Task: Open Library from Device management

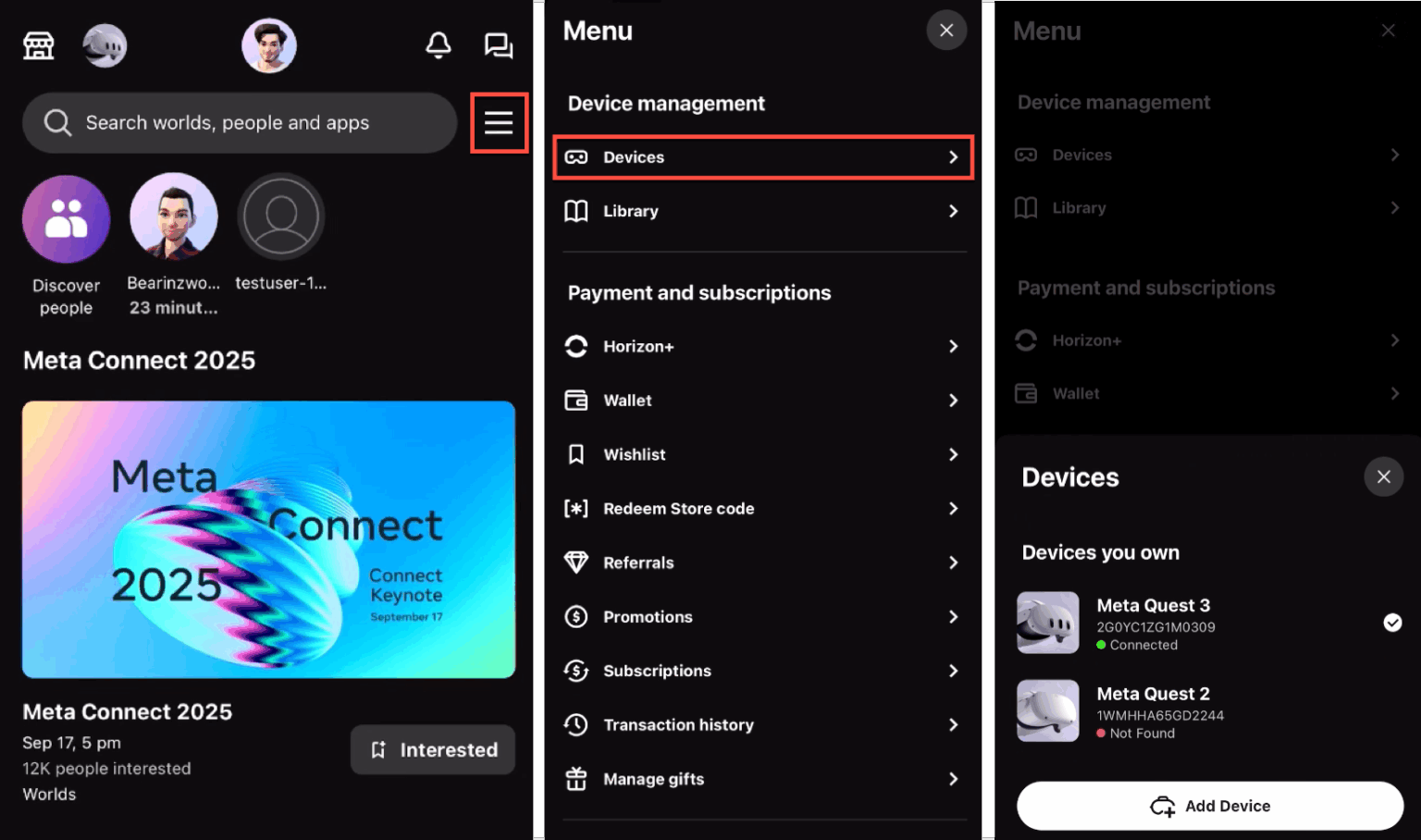Action: tap(631, 211)
